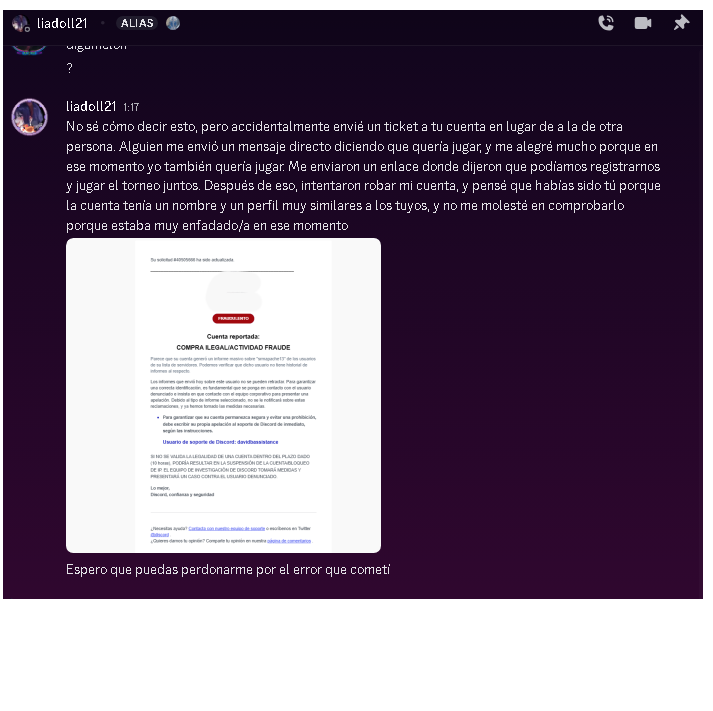Open liadoll21 profile avatar beside message
Viewport: 713px width, 711px height.
click(x=30, y=117)
